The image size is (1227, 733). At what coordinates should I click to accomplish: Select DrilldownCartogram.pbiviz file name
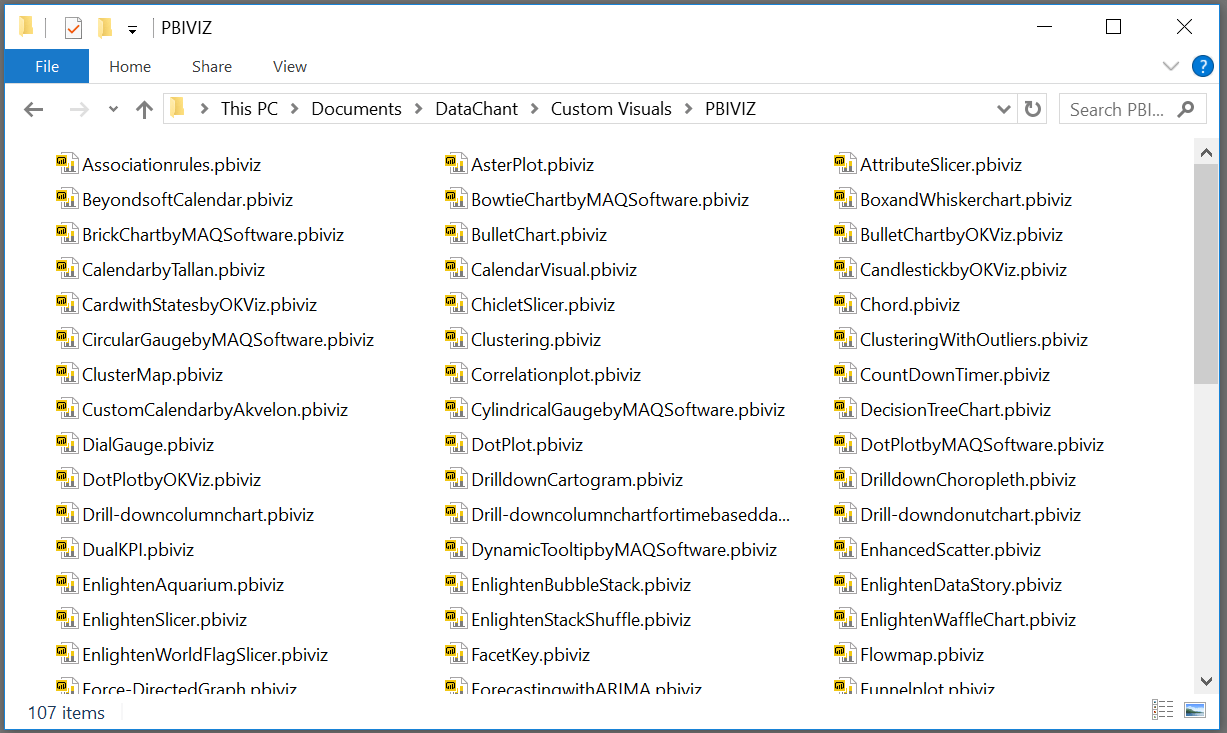[577, 480]
